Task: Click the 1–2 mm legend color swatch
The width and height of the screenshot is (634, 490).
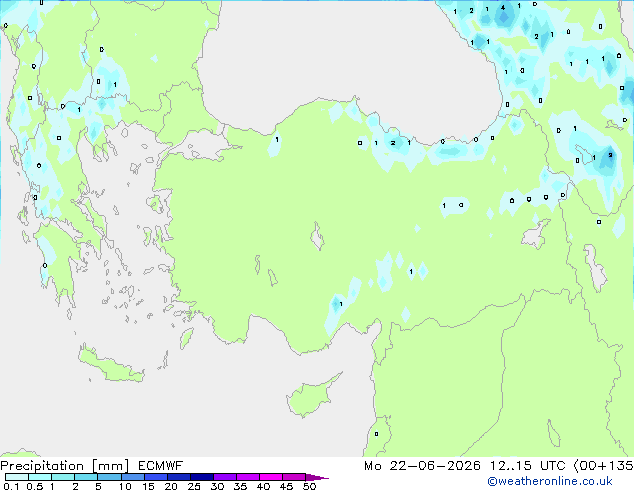Action: click(x=63, y=477)
